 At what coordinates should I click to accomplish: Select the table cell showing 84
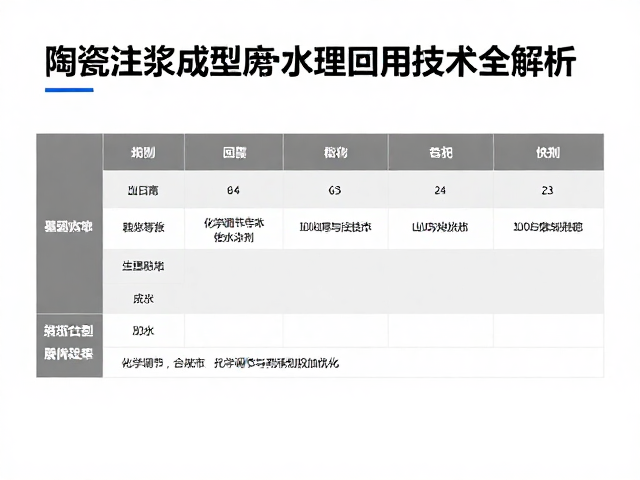click(233, 190)
